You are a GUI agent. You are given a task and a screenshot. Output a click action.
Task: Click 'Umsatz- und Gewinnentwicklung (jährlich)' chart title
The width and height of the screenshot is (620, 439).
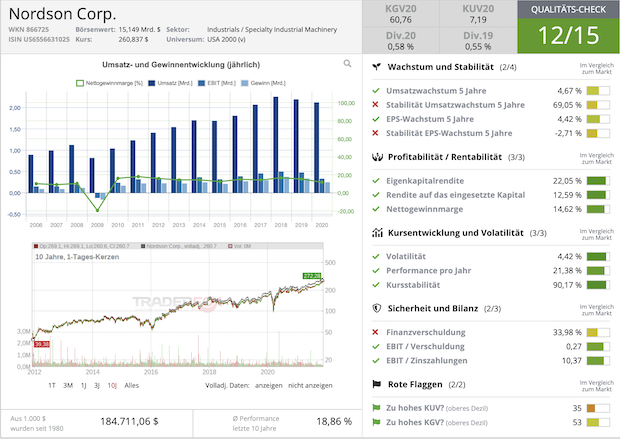click(181, 64)
